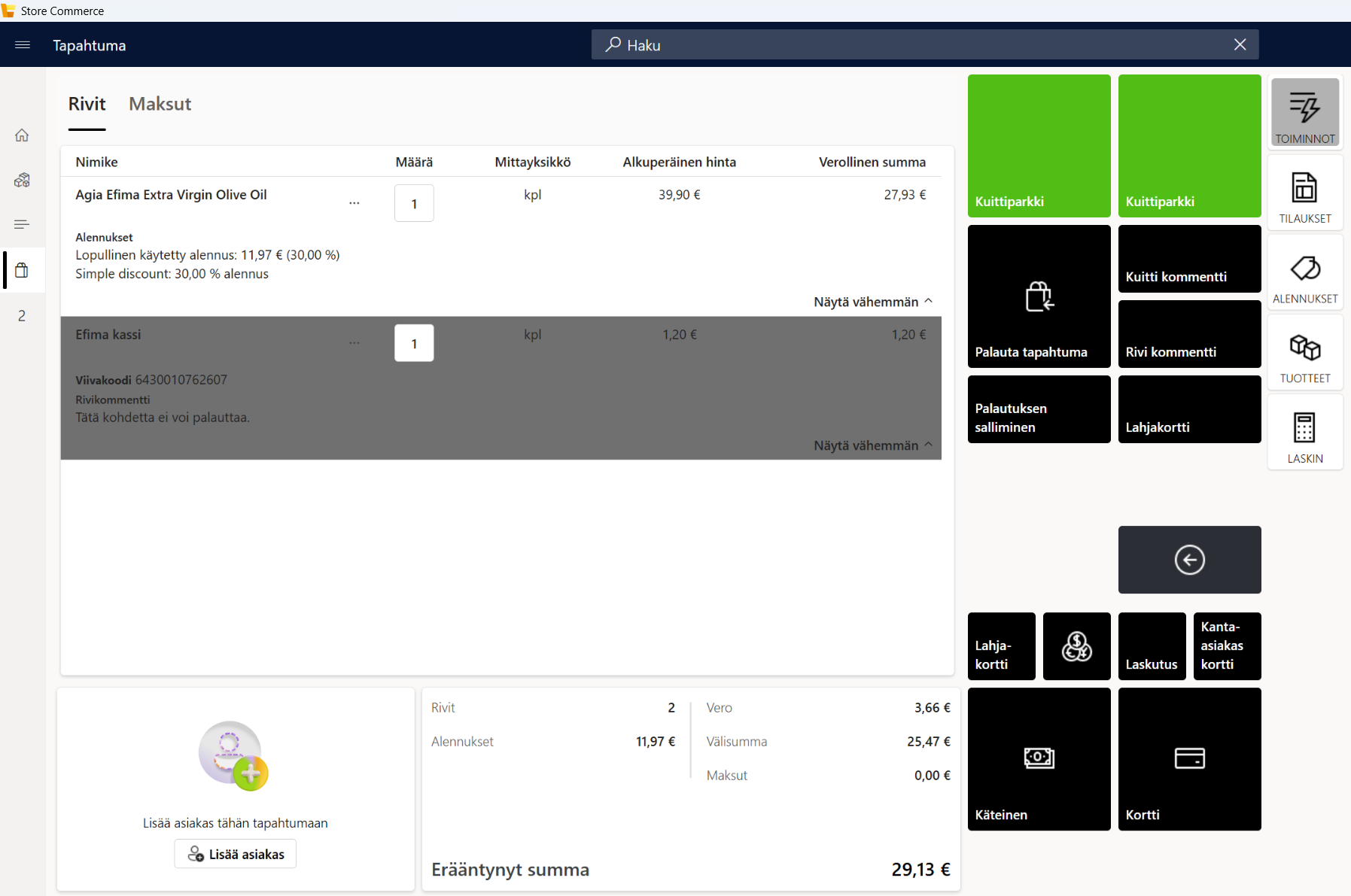The height and width of the screenshot is (896, 1351).
Task: Click the Välisumma 25,47 € value
Action: [929, 742]
